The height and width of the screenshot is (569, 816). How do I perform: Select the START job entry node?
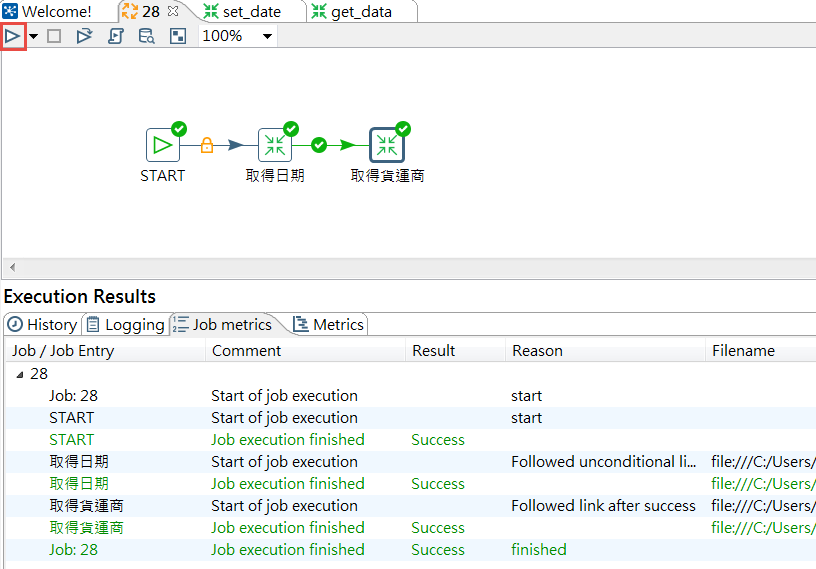tap(163, 145)
